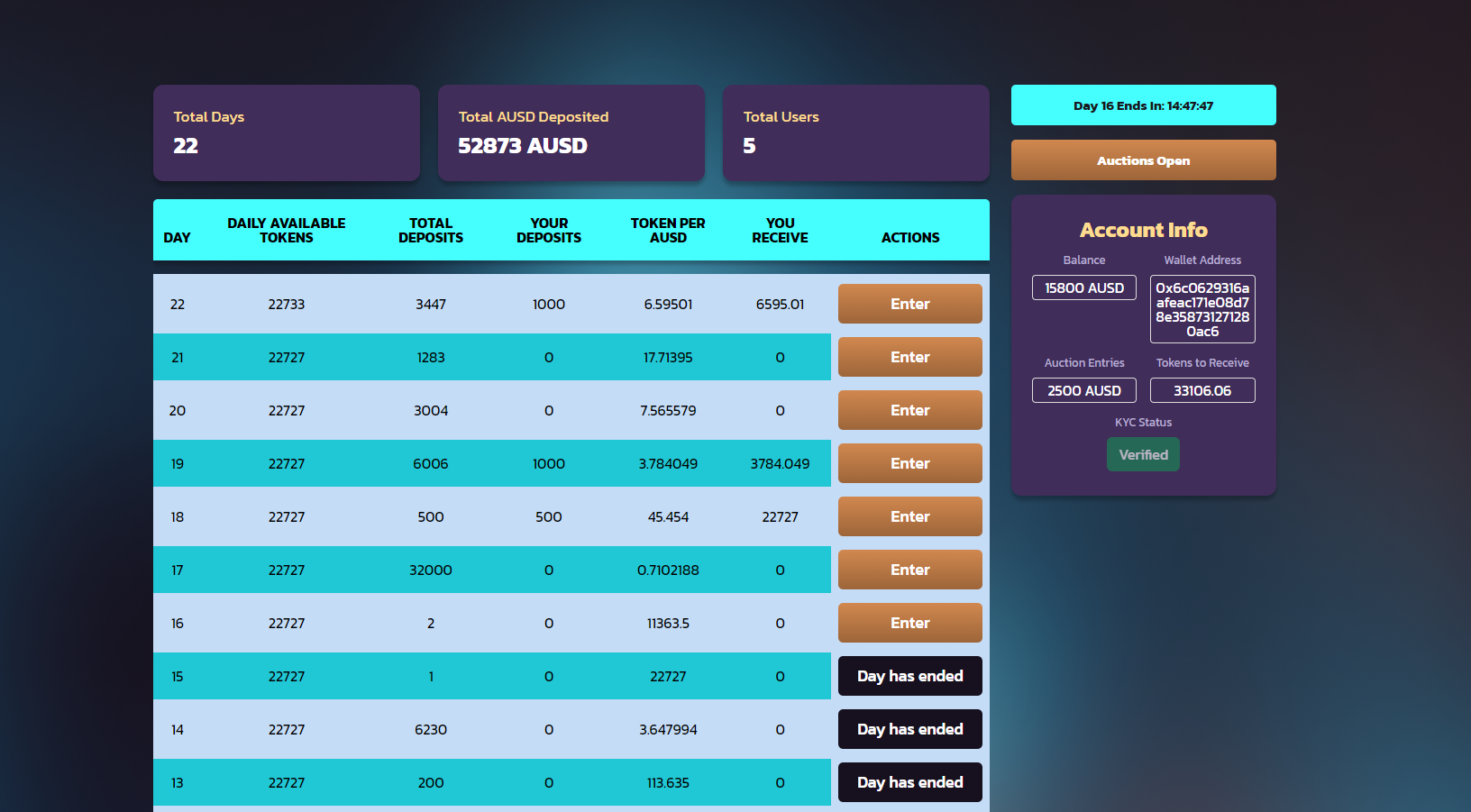Click the Total Days stat card
This screenshot has height=812, width=1471.
click(286, 132)
